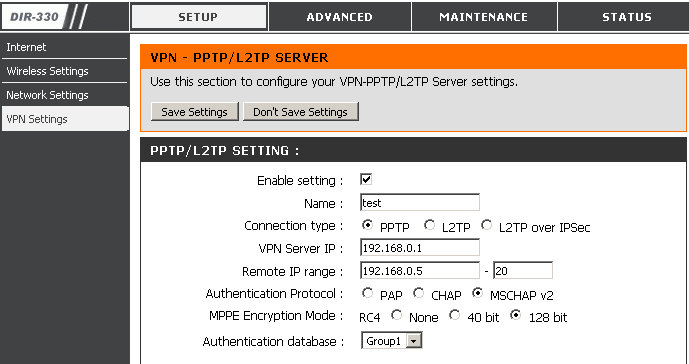Click the 'Authentication Protocol :' label
This screenshot has width=689, height=364.
coord(274,294)
